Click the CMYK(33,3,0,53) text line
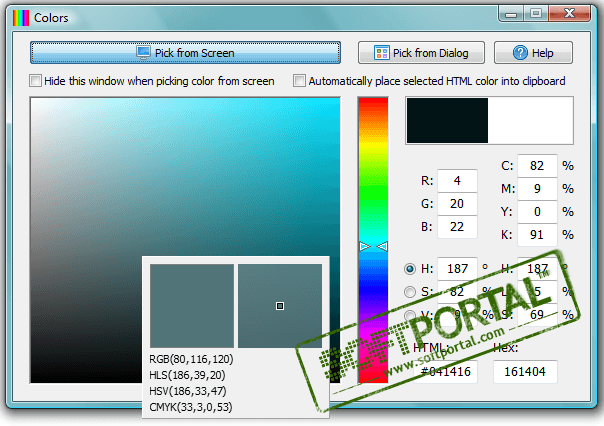This screenshot has height=426, width=604. pos(191,407)
